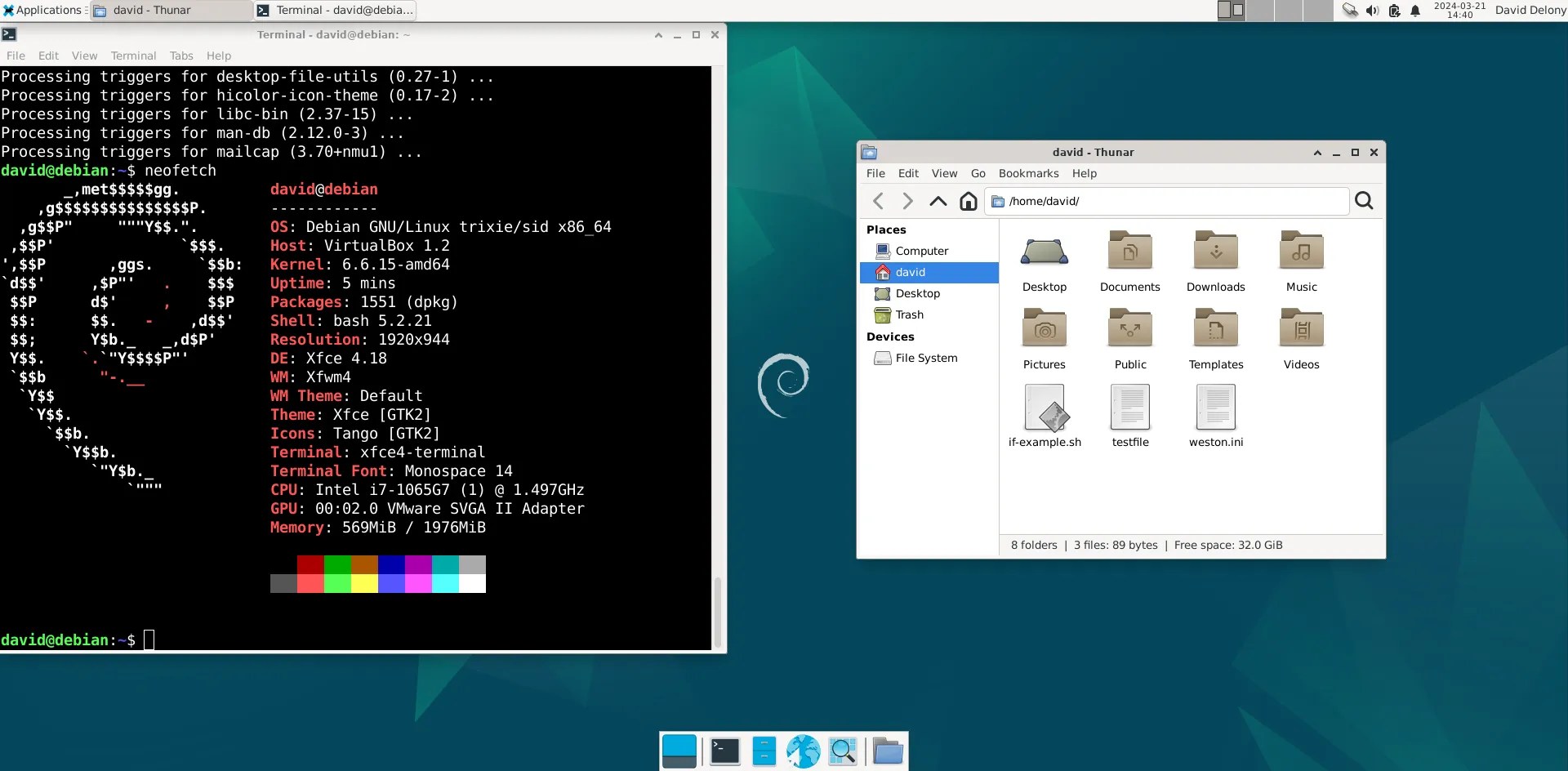1568x771 pixels.
Task: Open Thunar's Help menu
Action: tap(1085, 173)
